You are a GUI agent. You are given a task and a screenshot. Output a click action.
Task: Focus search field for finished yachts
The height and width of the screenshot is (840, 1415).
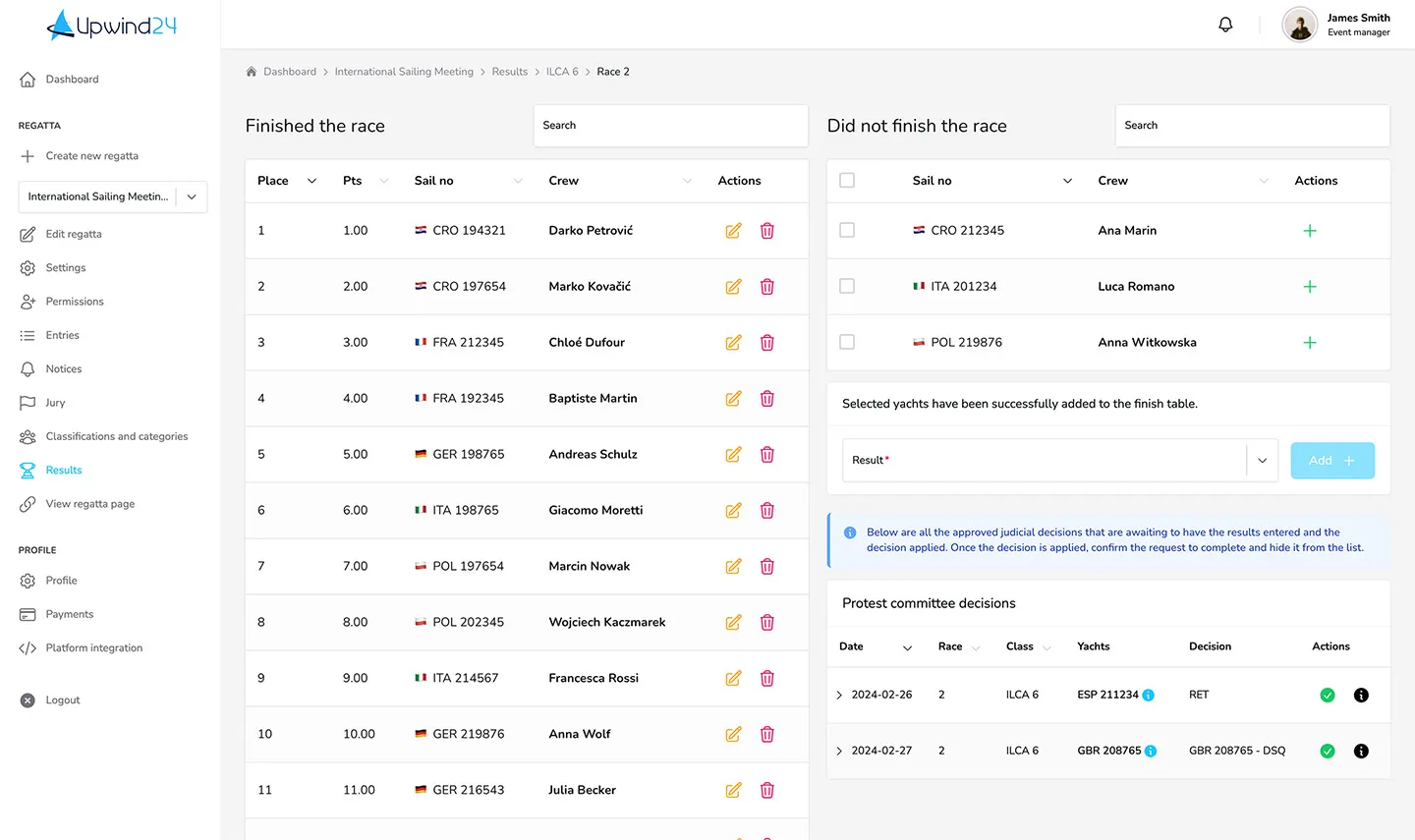tap(671, 126)
